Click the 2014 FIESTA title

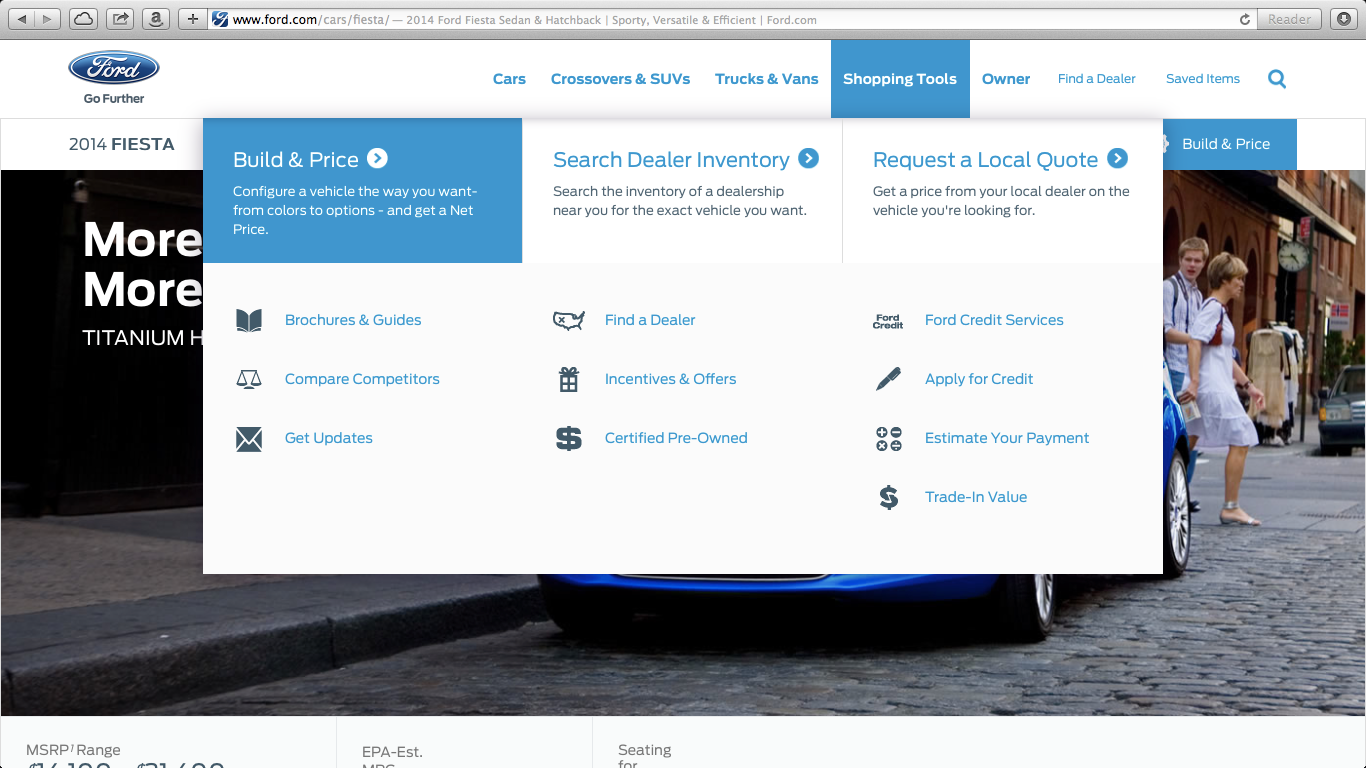pyautogui.click(x=121, y=144)
